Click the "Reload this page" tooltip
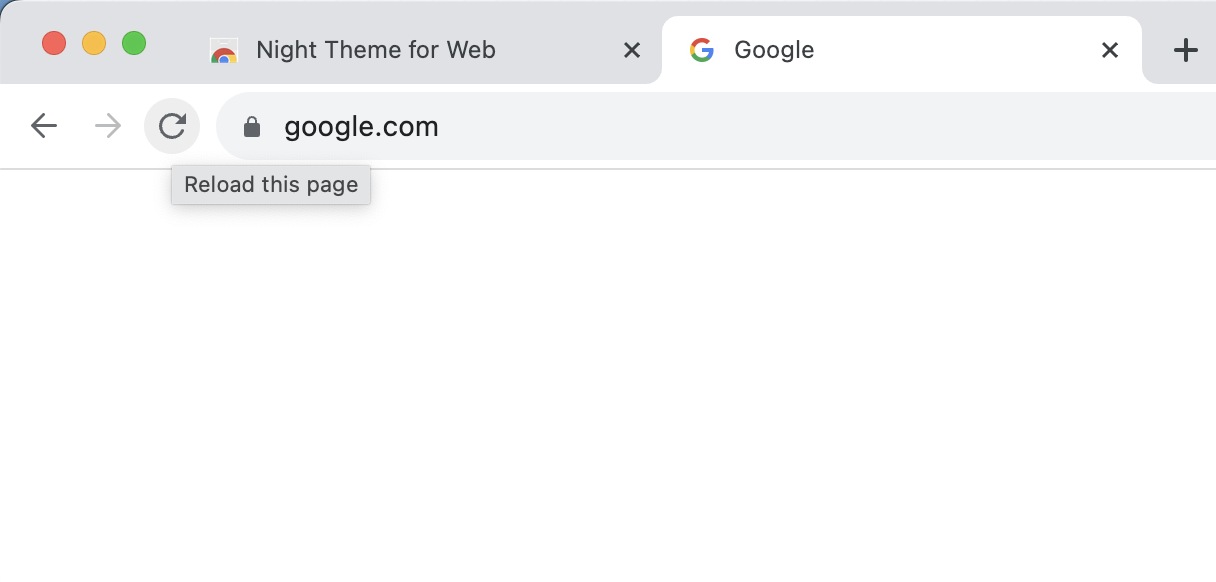This screenshot has width=1216, height=582. click(x=271, y=185)
